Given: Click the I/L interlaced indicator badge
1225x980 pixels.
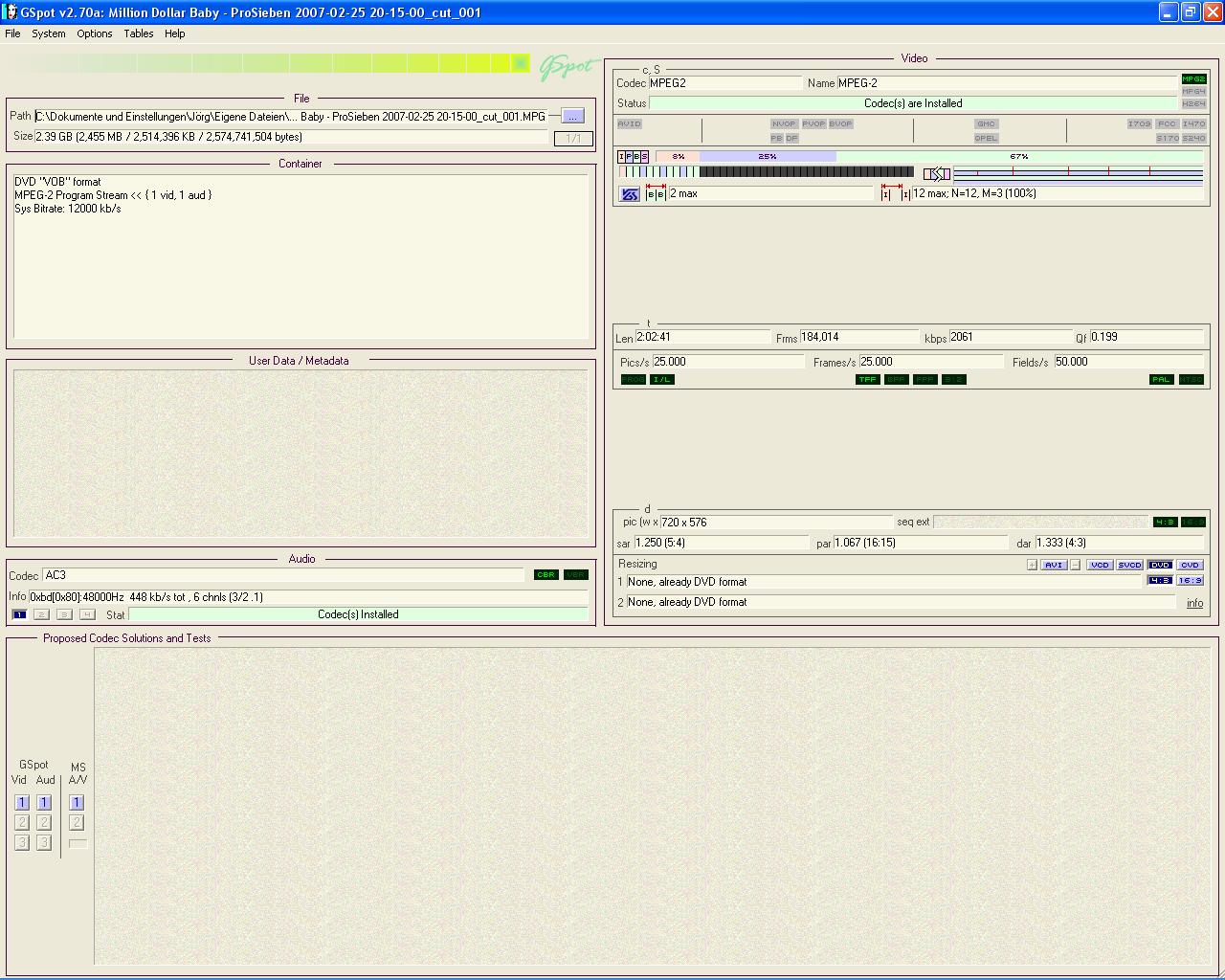Looking at the screenshot, I should (662, 379).
